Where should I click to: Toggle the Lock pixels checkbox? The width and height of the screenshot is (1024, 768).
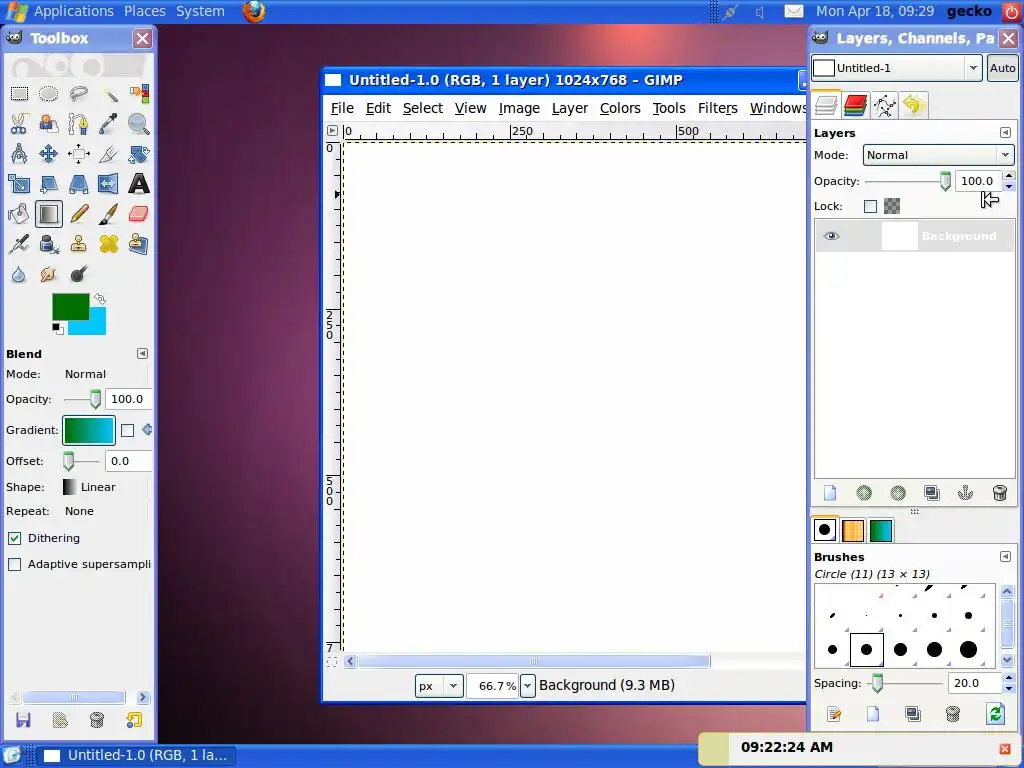pos(870,206)
